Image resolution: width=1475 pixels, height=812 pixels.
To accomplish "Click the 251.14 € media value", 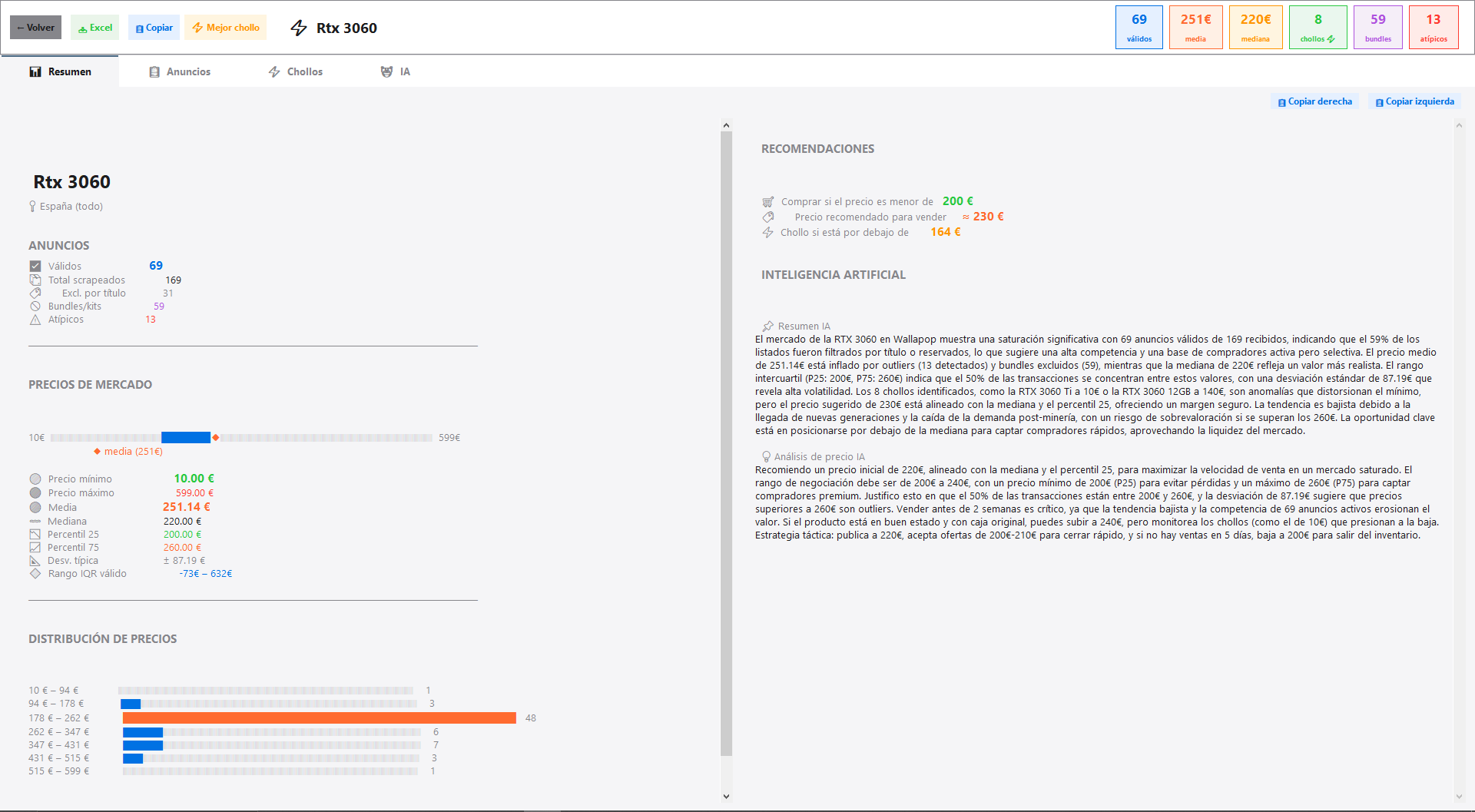I will pyautogui.click(x=187, y=507).
